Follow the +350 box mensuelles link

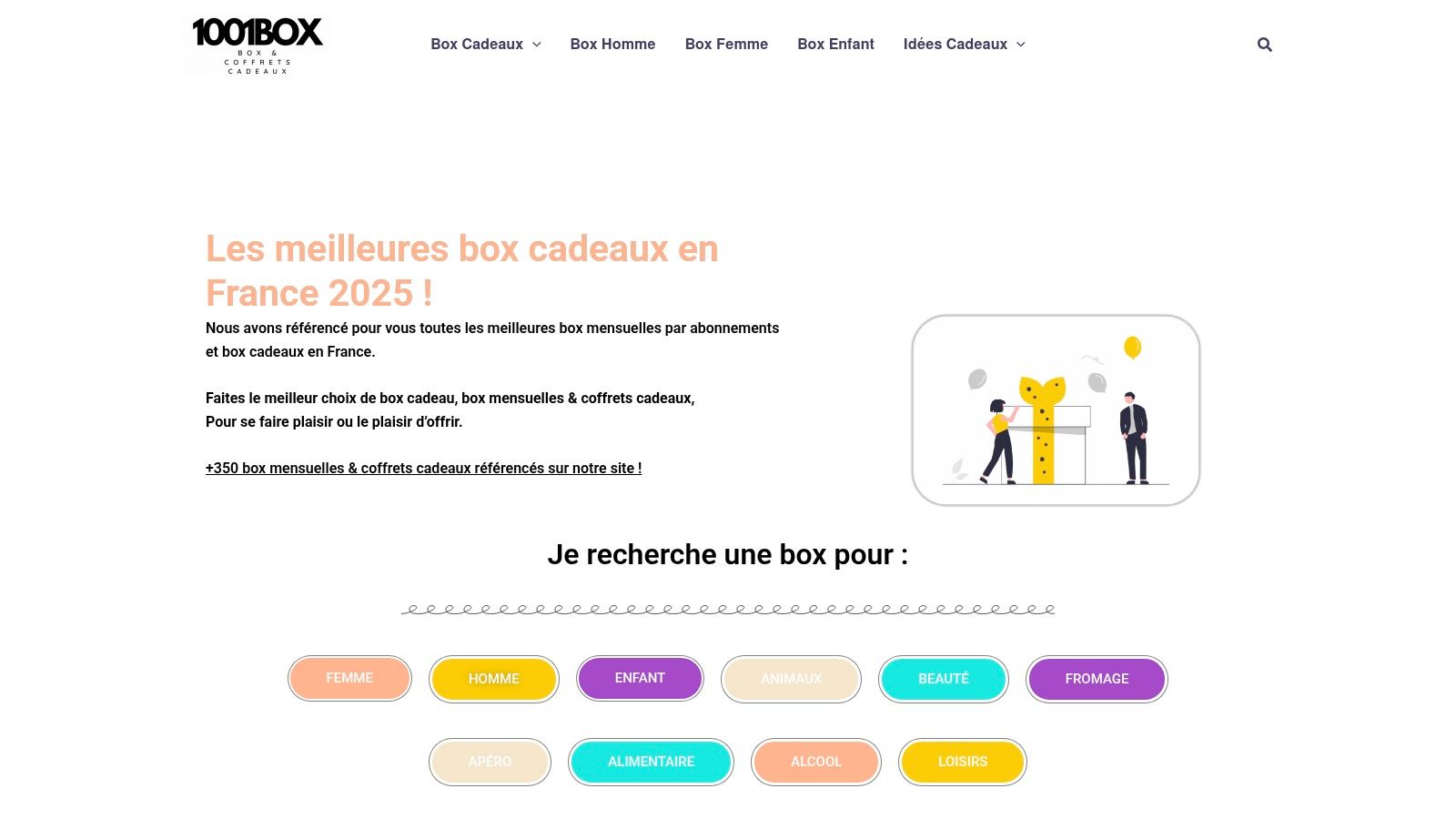[x=423, y=468]
